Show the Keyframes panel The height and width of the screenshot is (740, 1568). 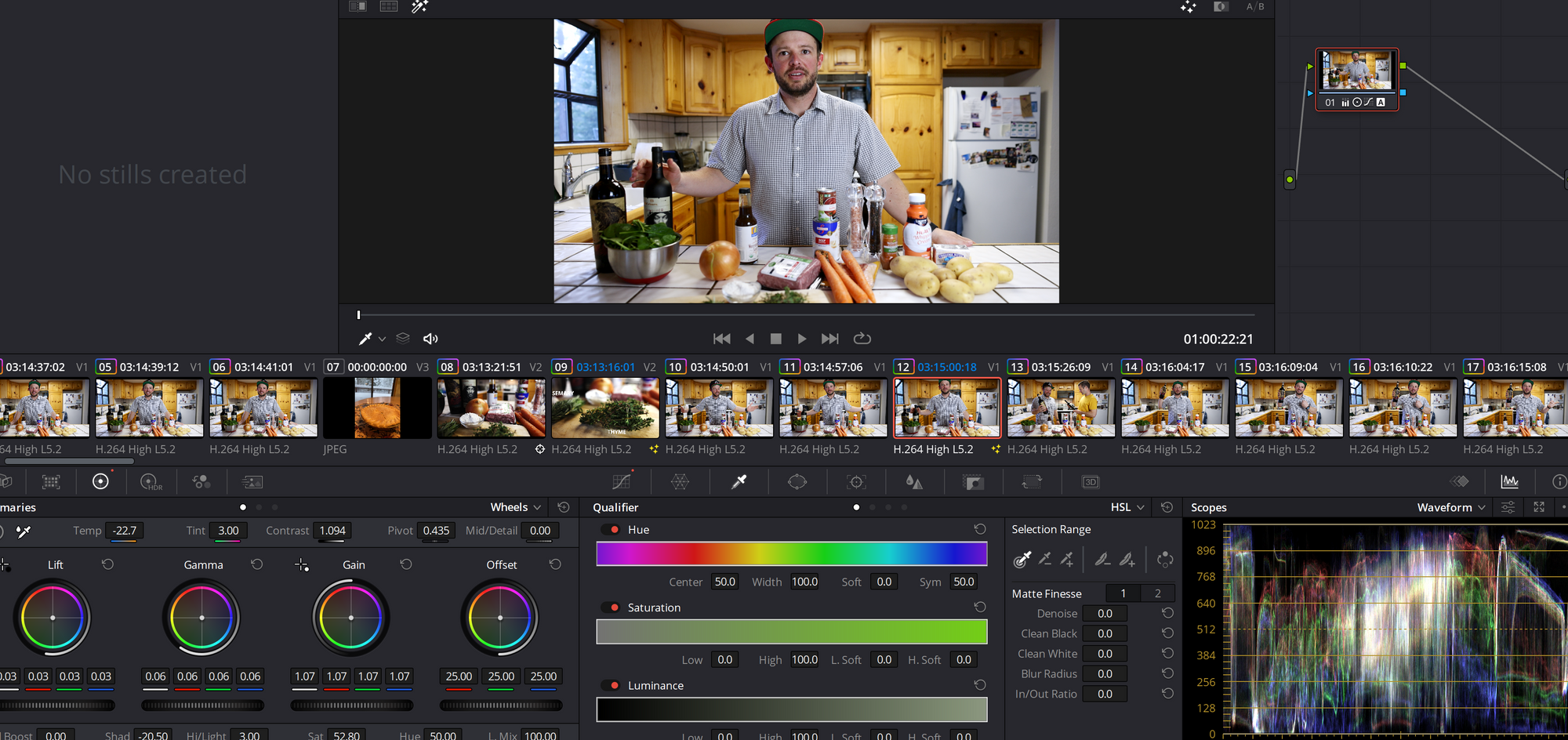(x=1459, y=481)
